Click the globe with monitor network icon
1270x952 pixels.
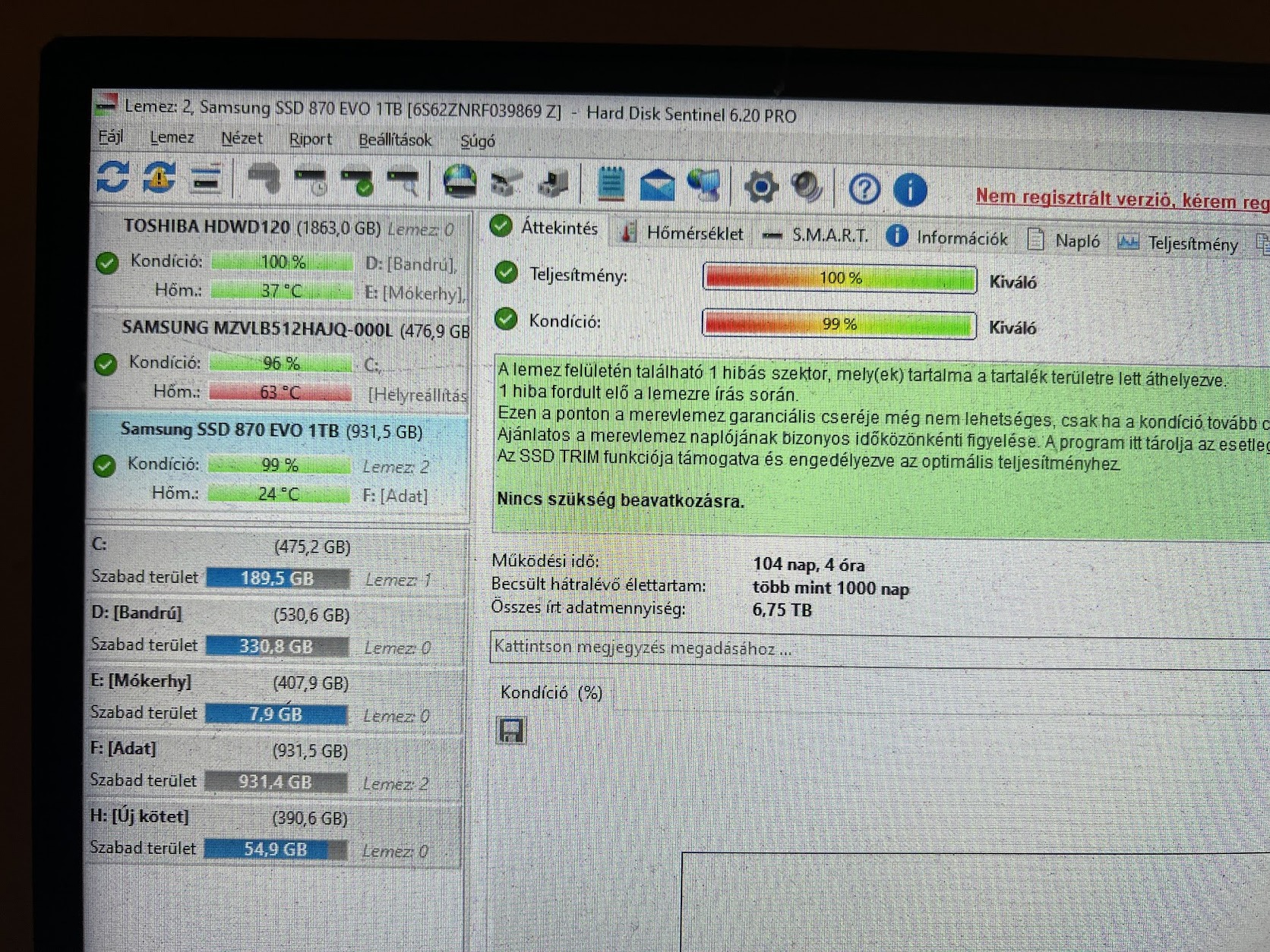point(704,185)
